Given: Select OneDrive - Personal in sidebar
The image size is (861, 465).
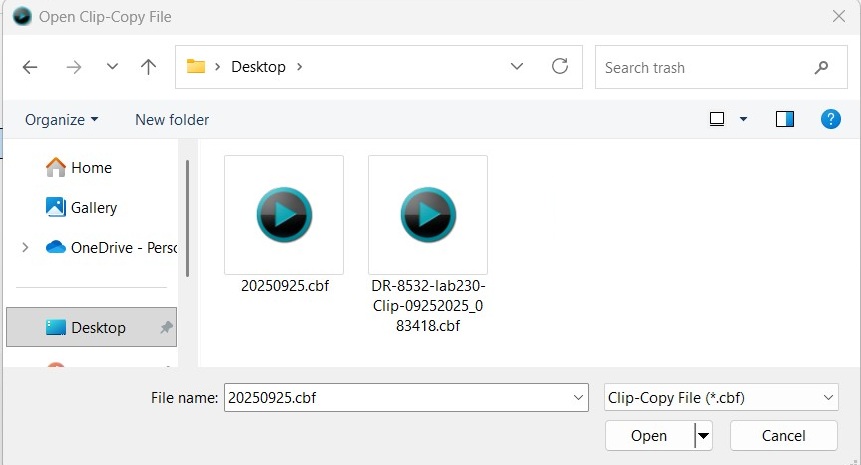Looking at the screenshot, I should 124,248.
